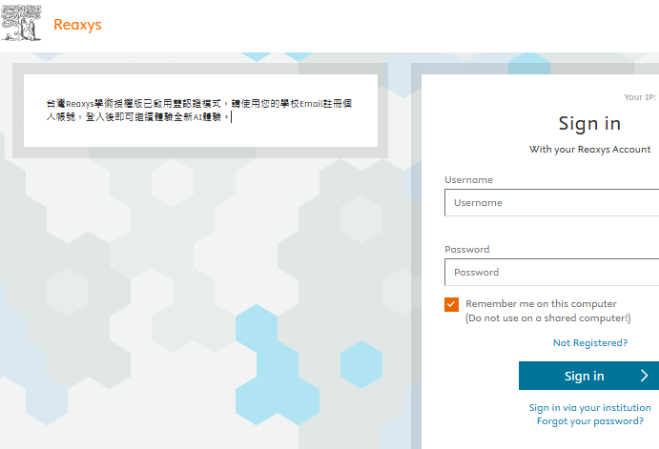This screenshot has width=659, height=449.
Task: Focus the Username input field
Action: pyautogui.click(x=551, y=203)
